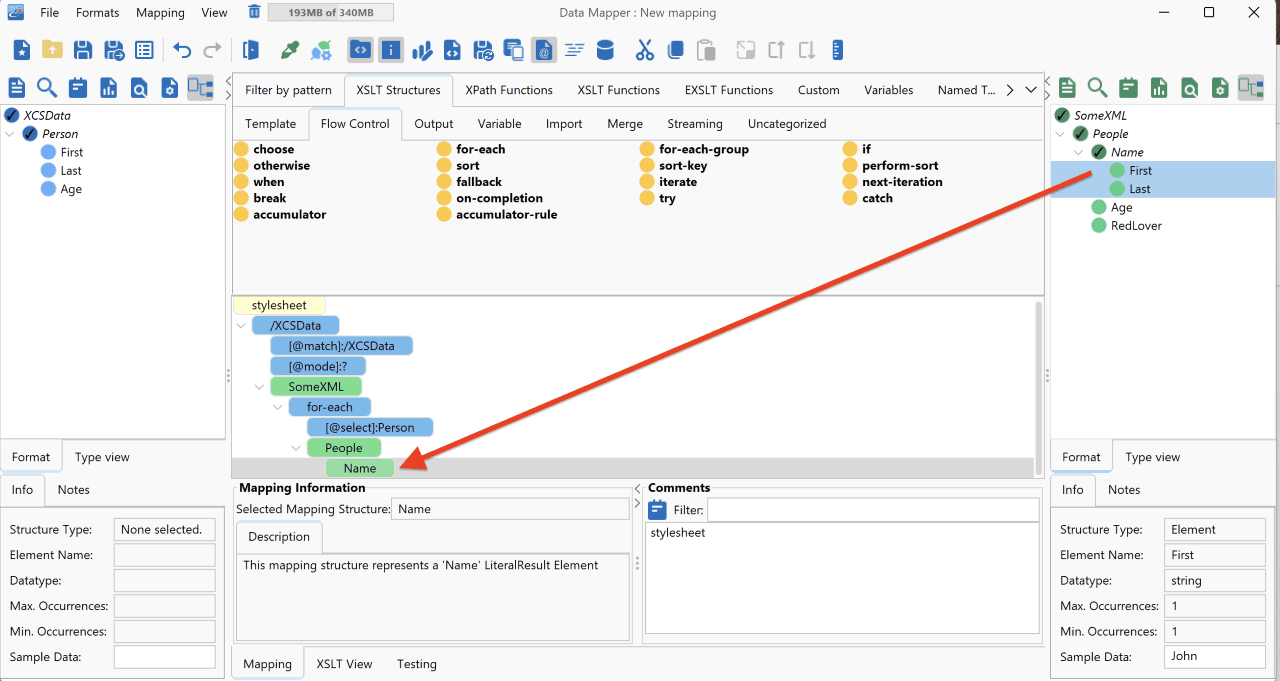Switch to the XPath Functions tab
This screenshot has height=681, width=1280.
[x=509, y=90]
